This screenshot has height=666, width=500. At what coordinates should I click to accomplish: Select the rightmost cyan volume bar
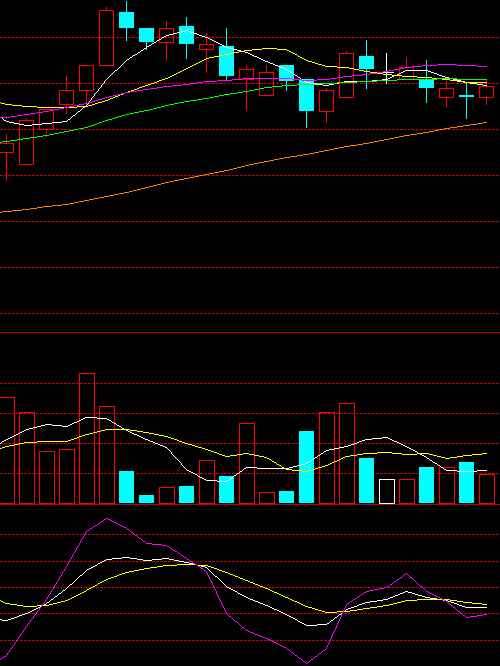point(466,483)
